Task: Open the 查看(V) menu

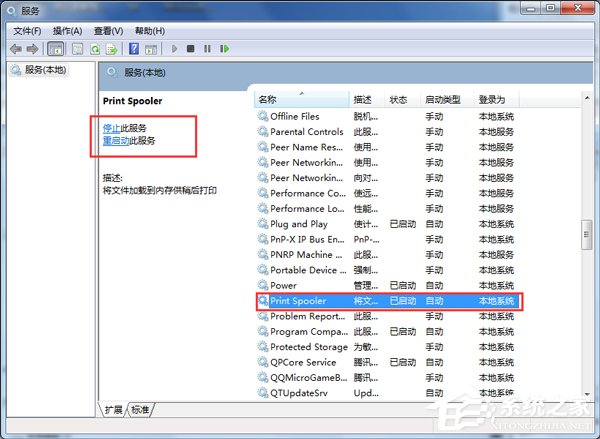Action: [x=108, y=31]
